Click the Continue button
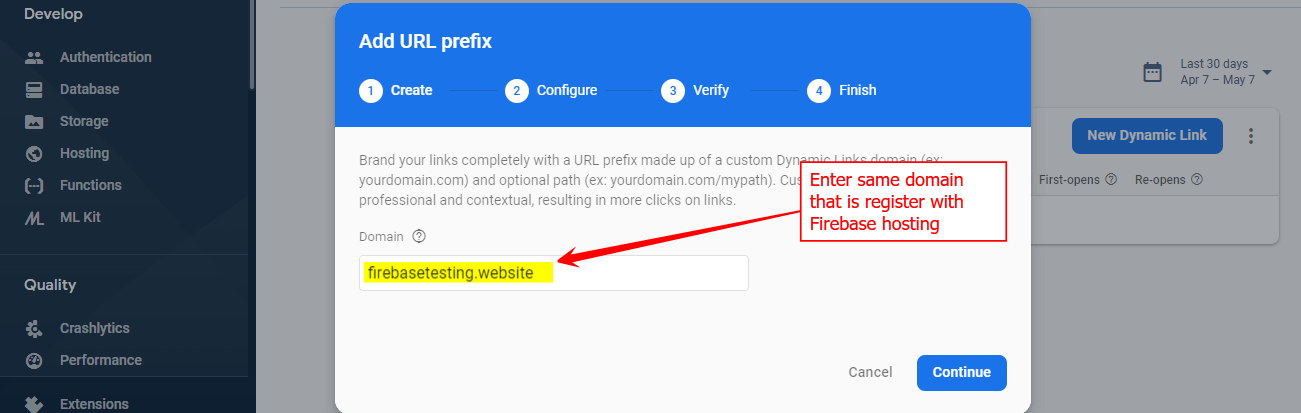 (x=962, y=372)
